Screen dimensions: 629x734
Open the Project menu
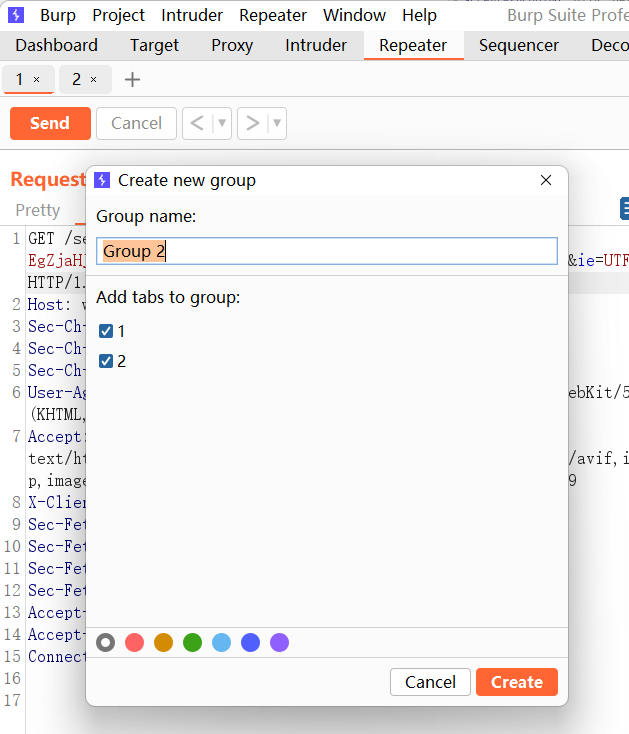pyautogui.click(x=118, y=15)
